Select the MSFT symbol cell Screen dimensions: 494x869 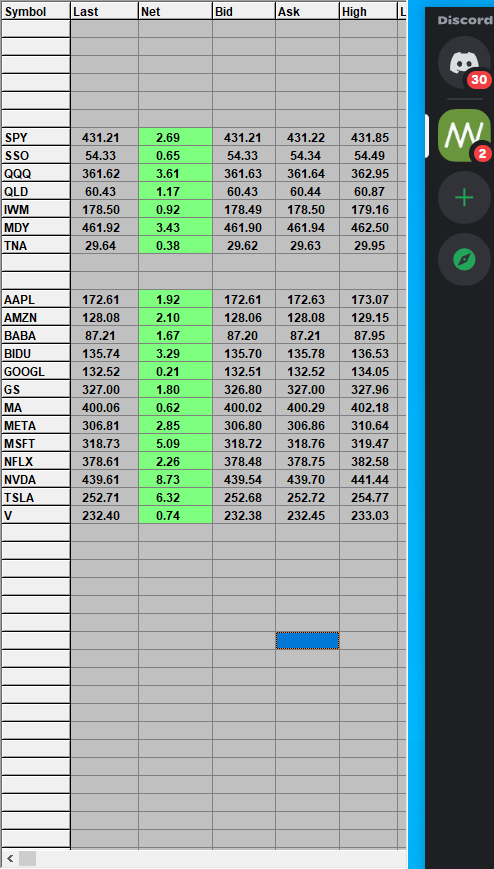pyautogui.click(x=36, y=443)
